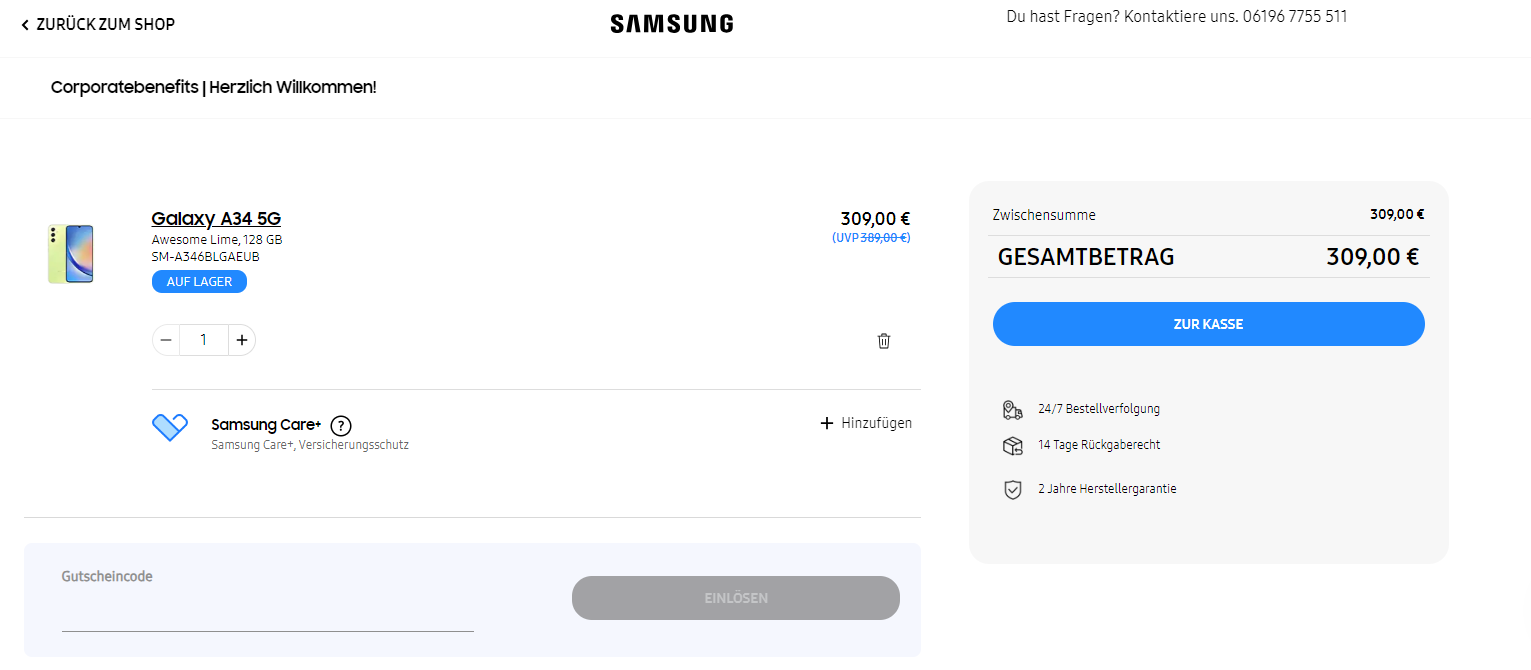Open the Galaxy A34 5G product link
Screen dimensions: 1531x670
[x=216, y=219]
